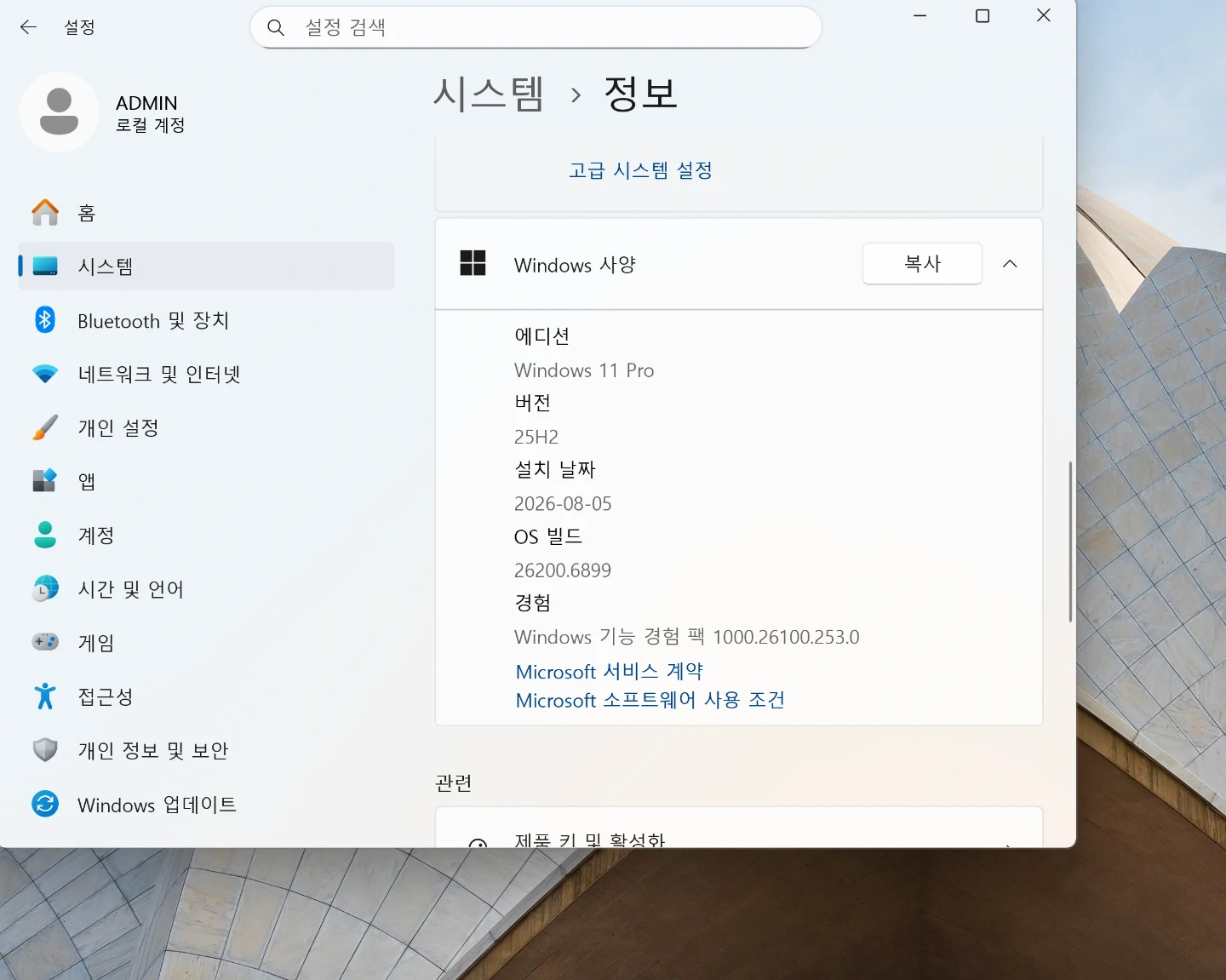Click the 시스템 monitor icon
This screenshot has height=980, width=1226.
pos(45,266)
